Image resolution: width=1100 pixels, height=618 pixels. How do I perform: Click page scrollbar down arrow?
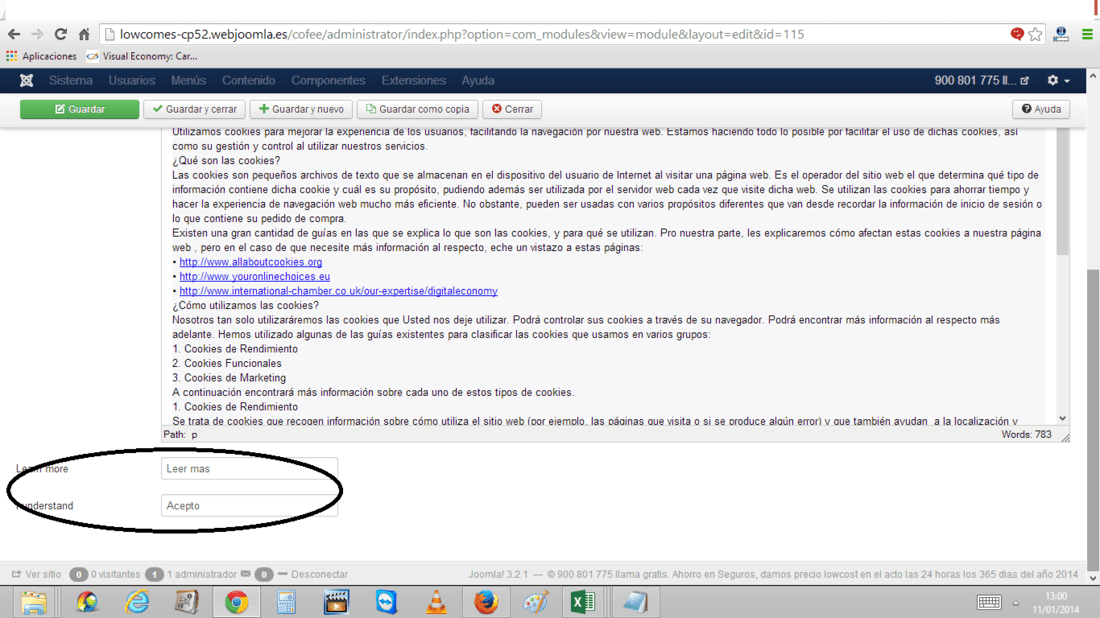tap(1093, 579)
